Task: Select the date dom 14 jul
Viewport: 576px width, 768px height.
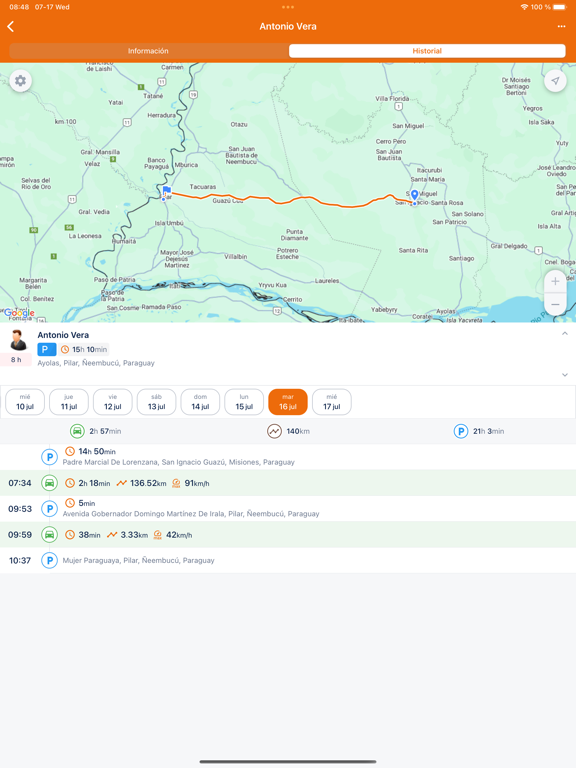Action: 200,402
